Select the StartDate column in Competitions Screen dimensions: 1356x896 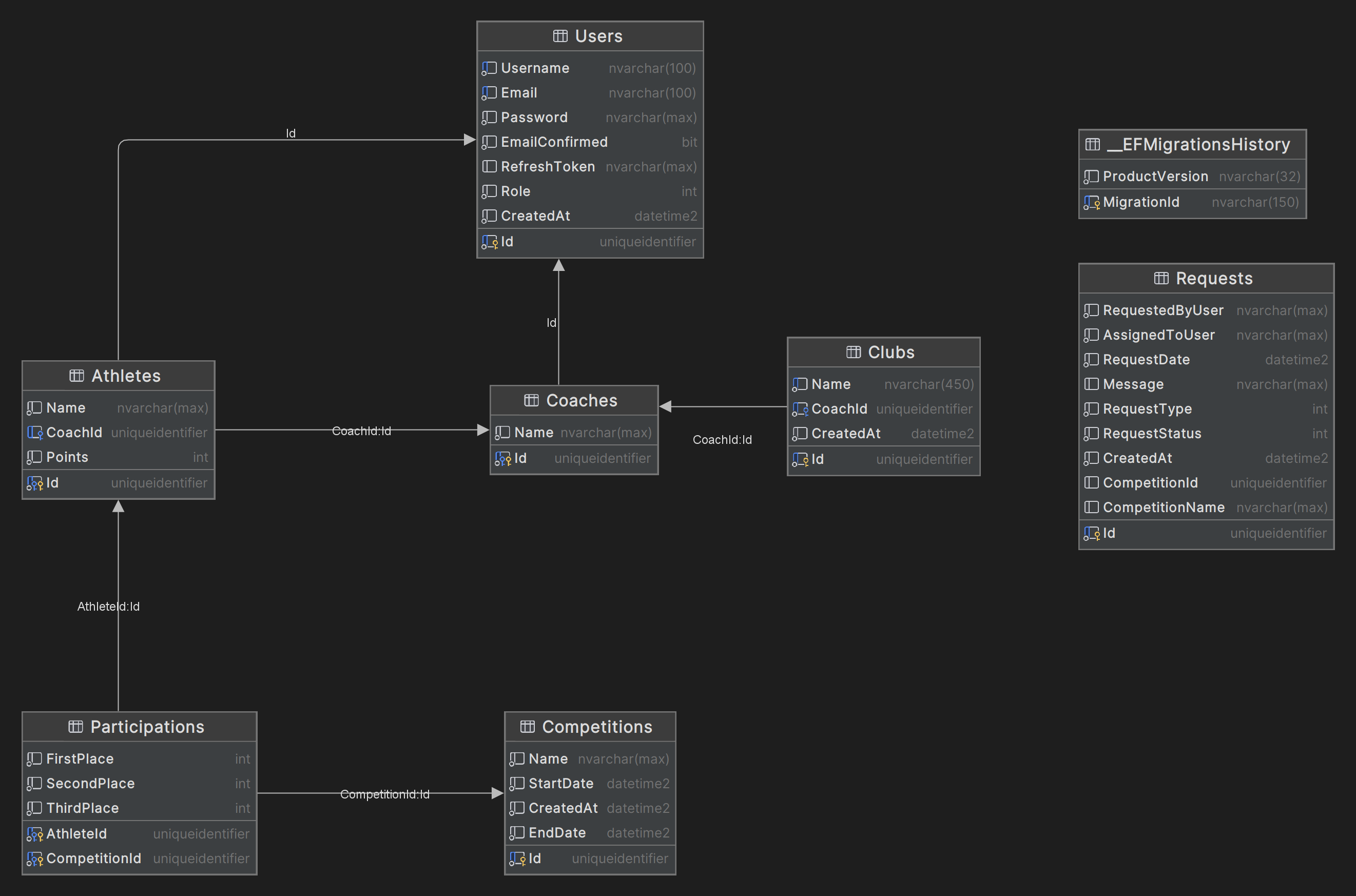point(590,783)
